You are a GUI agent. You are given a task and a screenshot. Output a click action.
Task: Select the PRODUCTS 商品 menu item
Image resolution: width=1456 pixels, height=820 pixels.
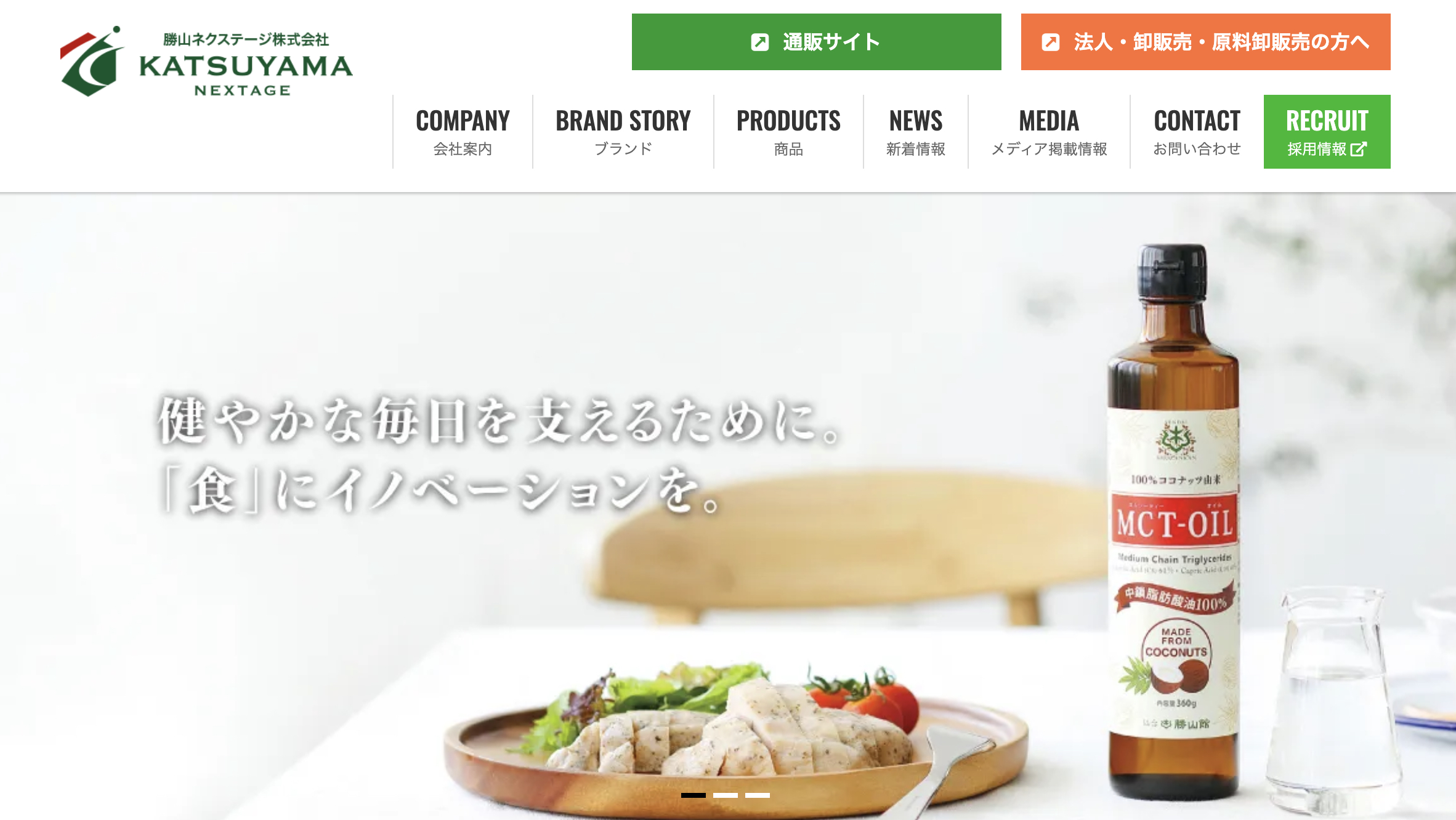[x=788, y=132]
